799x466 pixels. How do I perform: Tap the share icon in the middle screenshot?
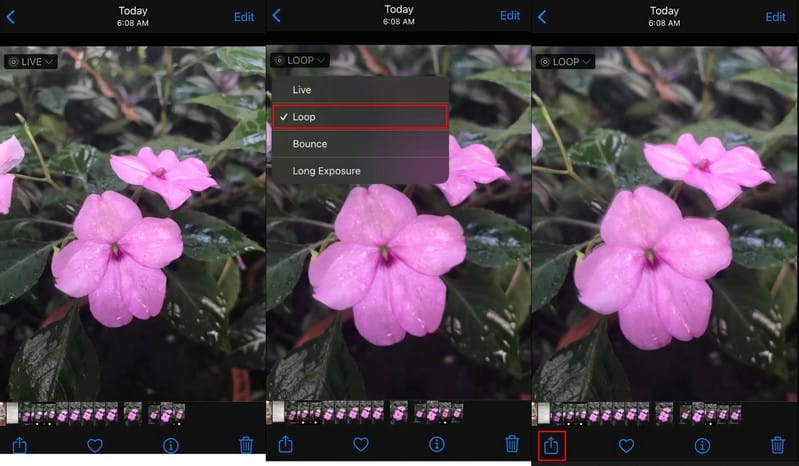pos(285,444)
